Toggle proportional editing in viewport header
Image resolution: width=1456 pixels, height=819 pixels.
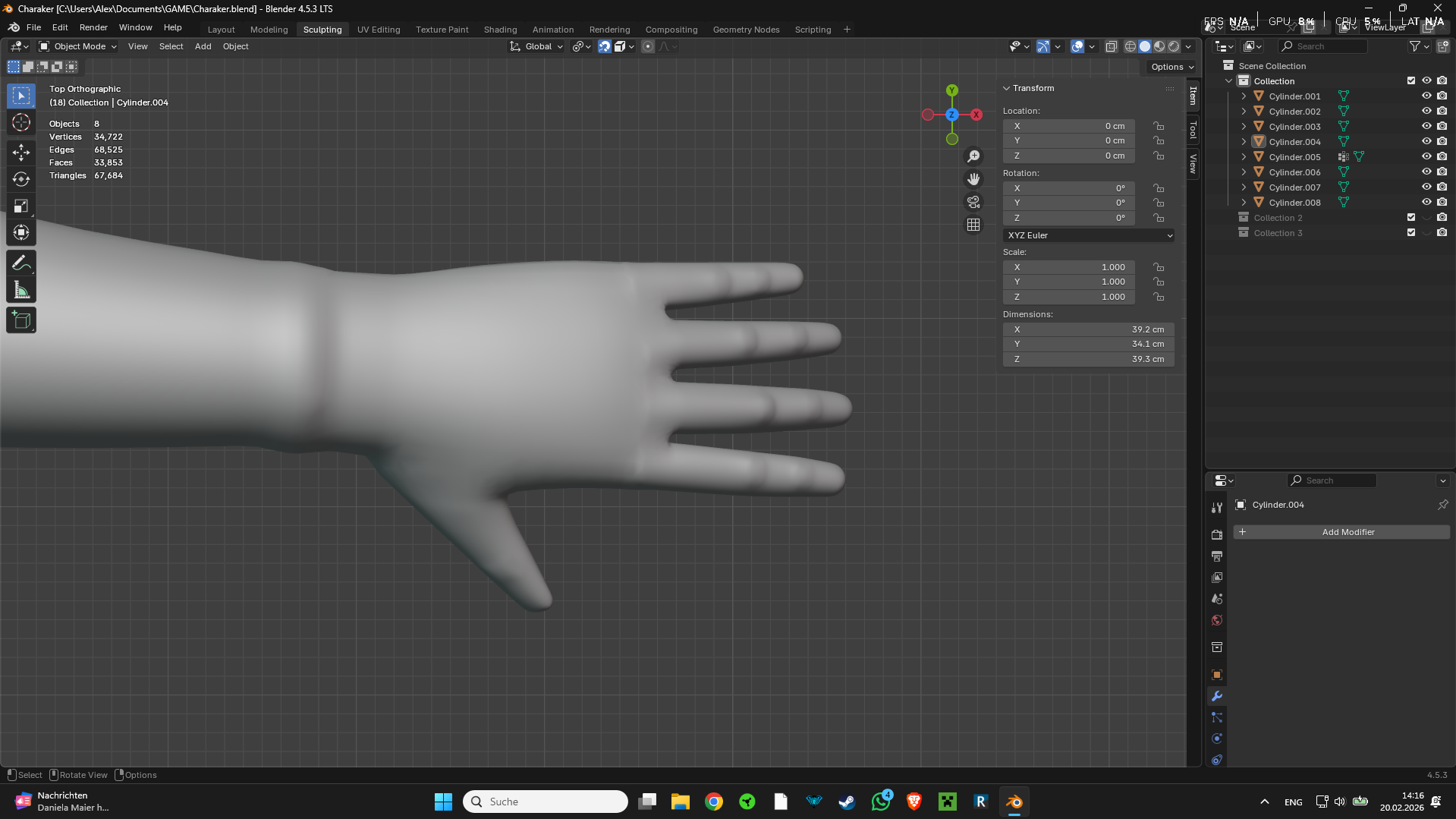pos(648,46)
